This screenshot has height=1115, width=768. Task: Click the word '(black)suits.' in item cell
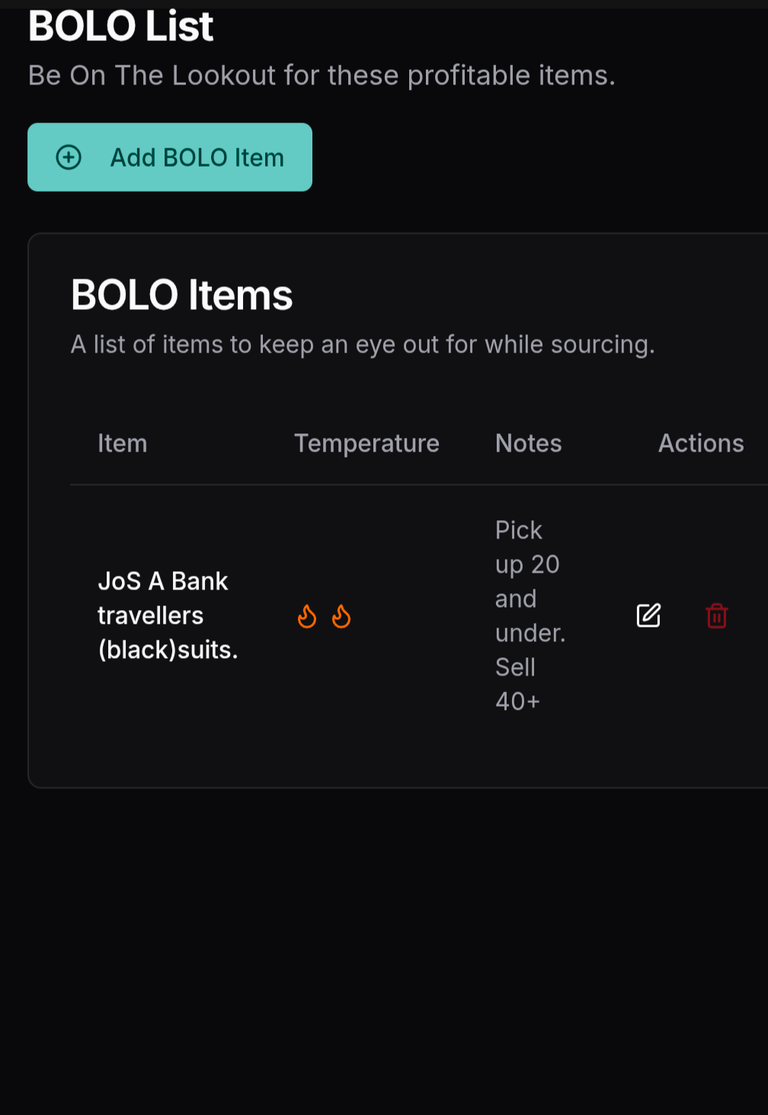(x=168, y=650)
